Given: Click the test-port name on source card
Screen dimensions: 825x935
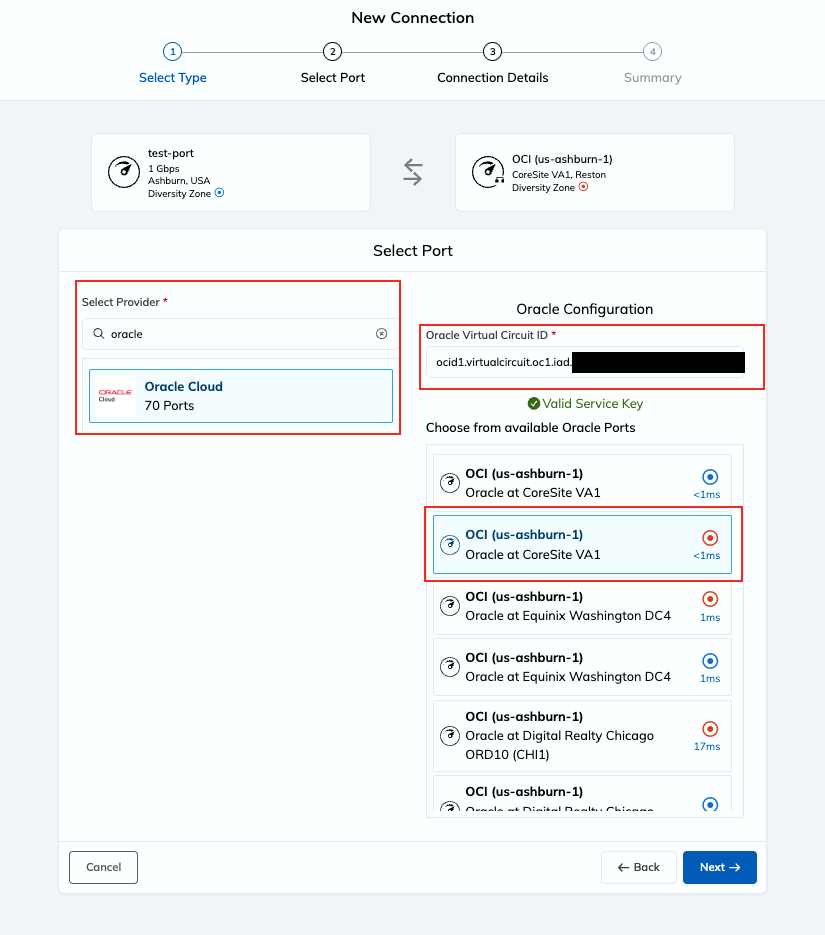Looking at the screenshot, I should [170, 153].
